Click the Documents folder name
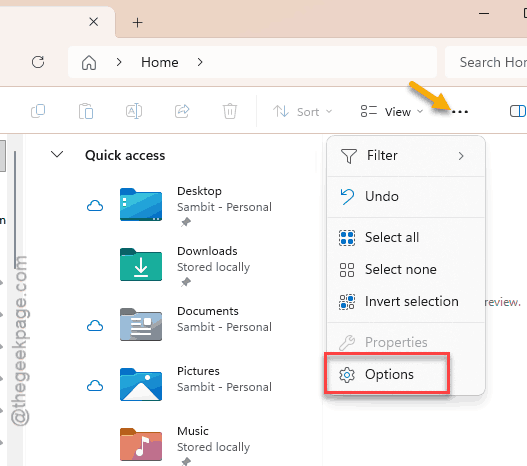The height and width of the screenshot is (466, 527). (208, 311)
